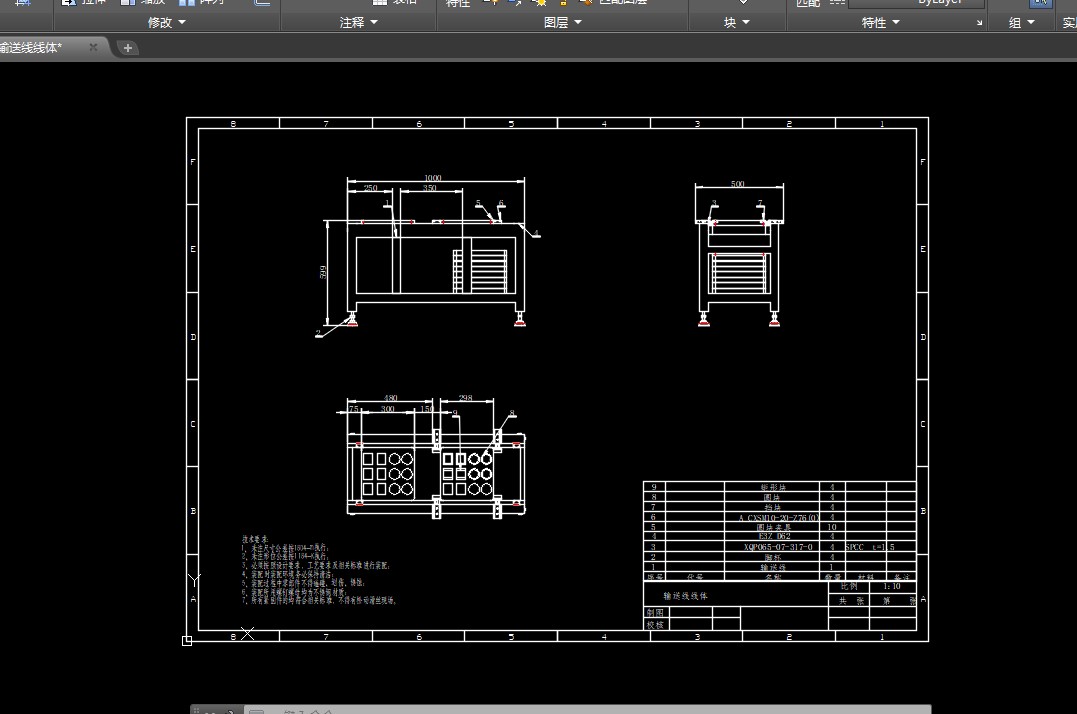Select balloon number 4 near front view
Viewport: 1077px width, 714px height.
coord(536,233)
